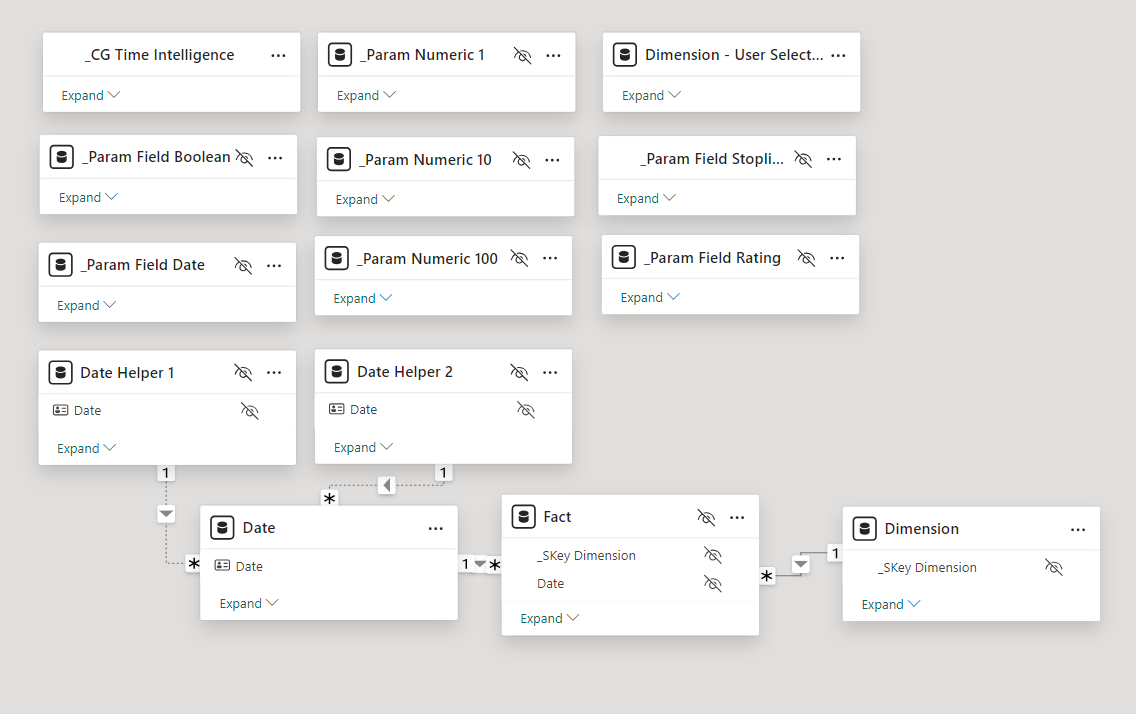Select the Date column in the Date table

(x=249, y=567)
